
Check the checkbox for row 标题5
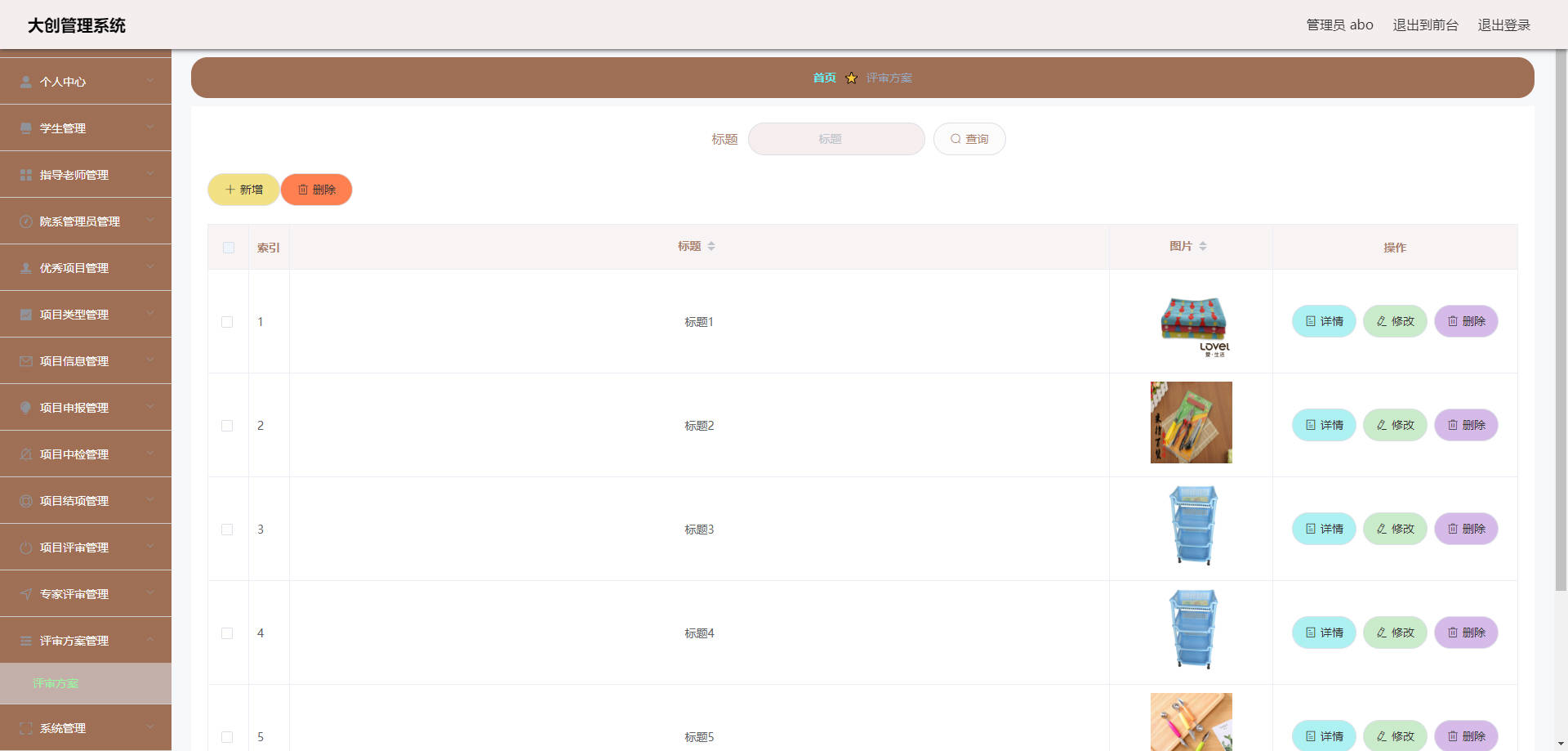click(227, 737)
